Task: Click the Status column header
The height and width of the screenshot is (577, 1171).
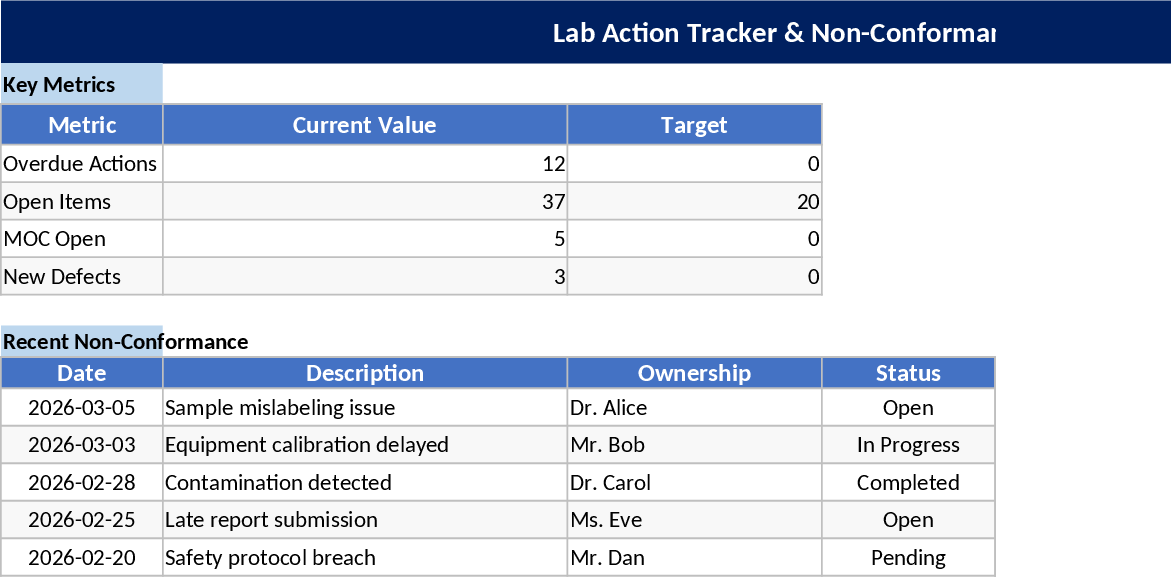Action: click(908, 373)
